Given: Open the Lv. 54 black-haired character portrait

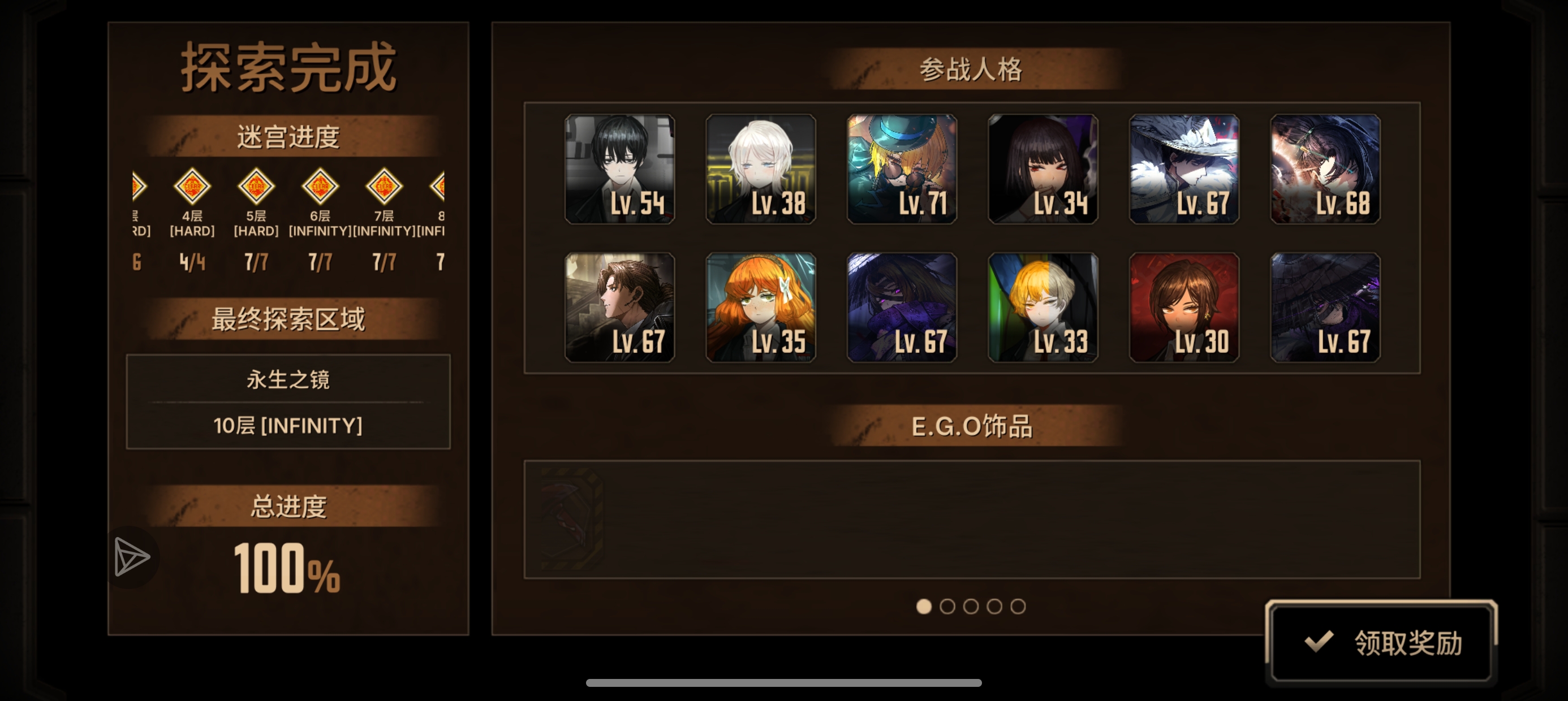Looking at the screenshot, I should pyautogui.click(x=619, y=169).
